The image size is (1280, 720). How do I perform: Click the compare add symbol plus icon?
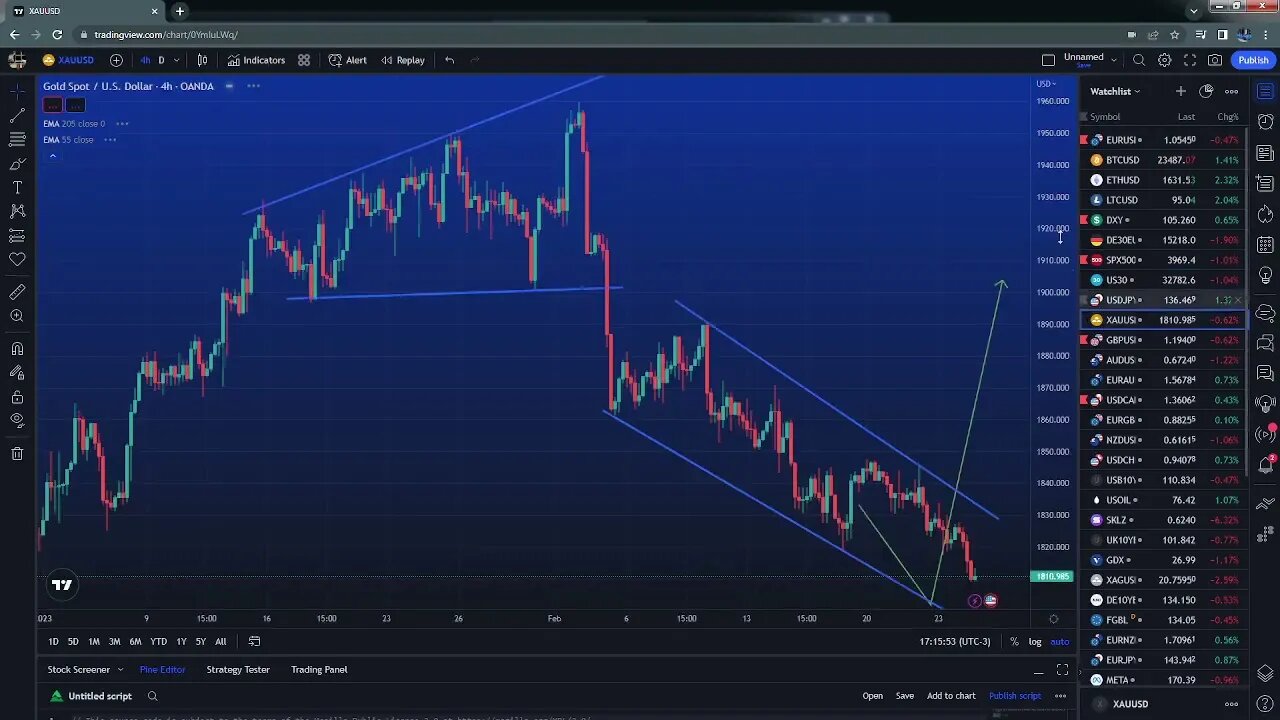pyautogui.click(x=116, y=60)
